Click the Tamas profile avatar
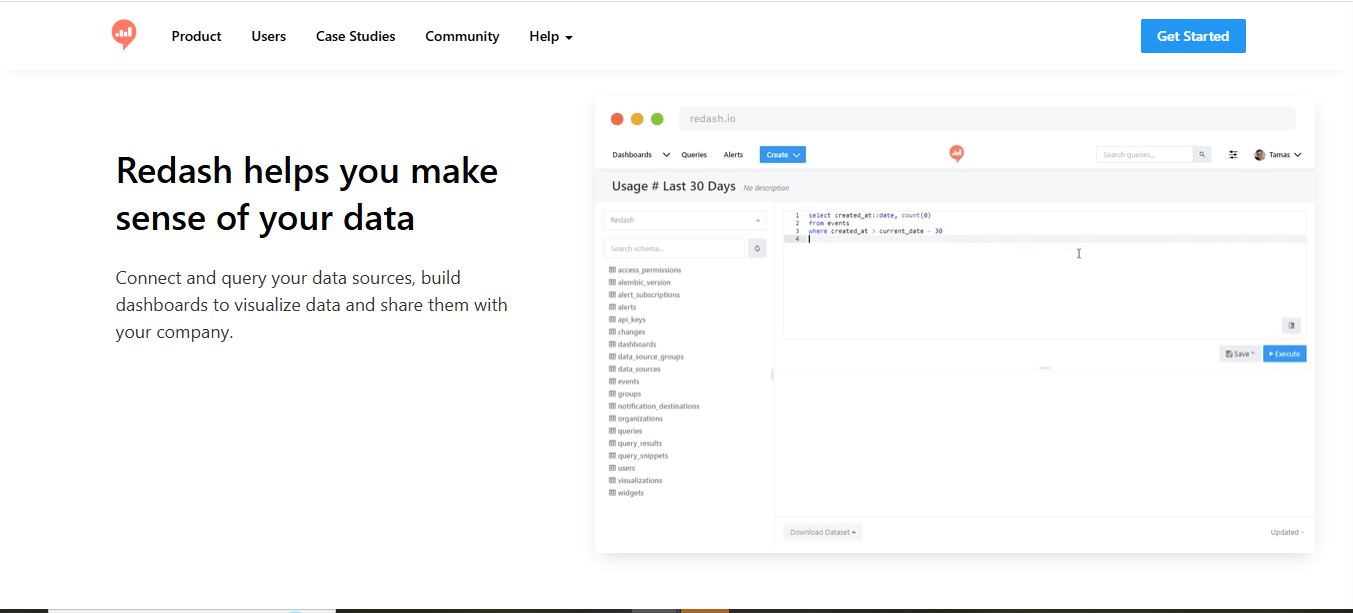The image size is (1353, 613). tap(1260, 155)
